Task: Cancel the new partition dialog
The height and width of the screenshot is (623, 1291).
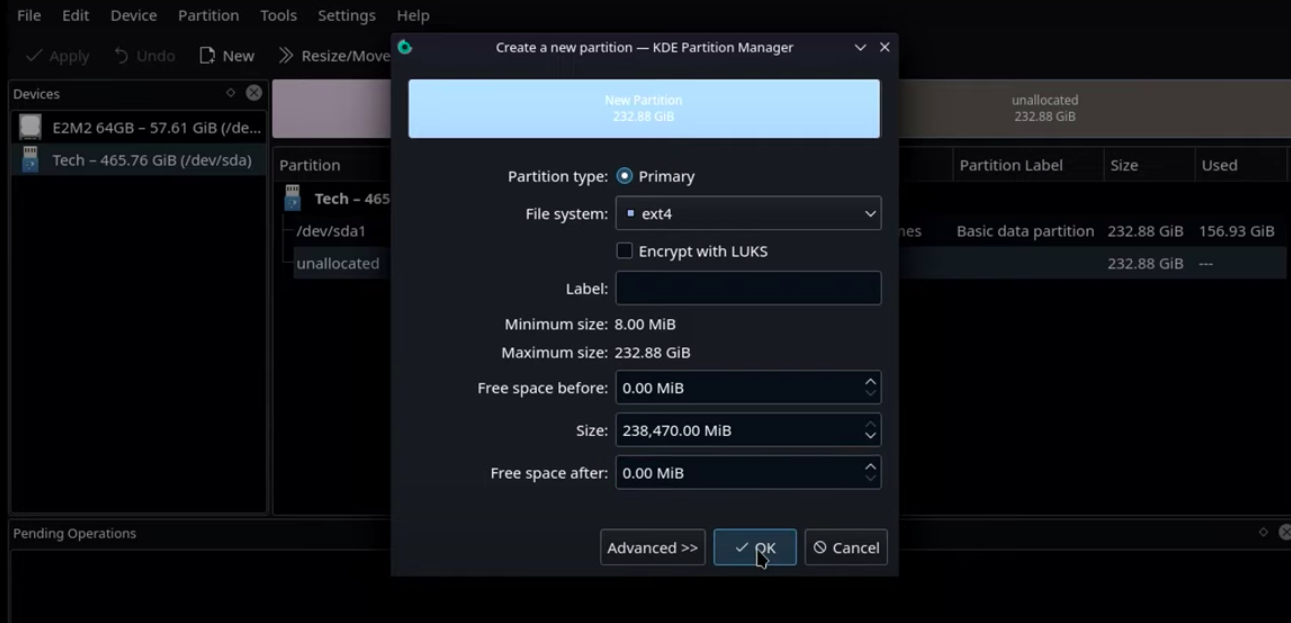Action: 845,547
